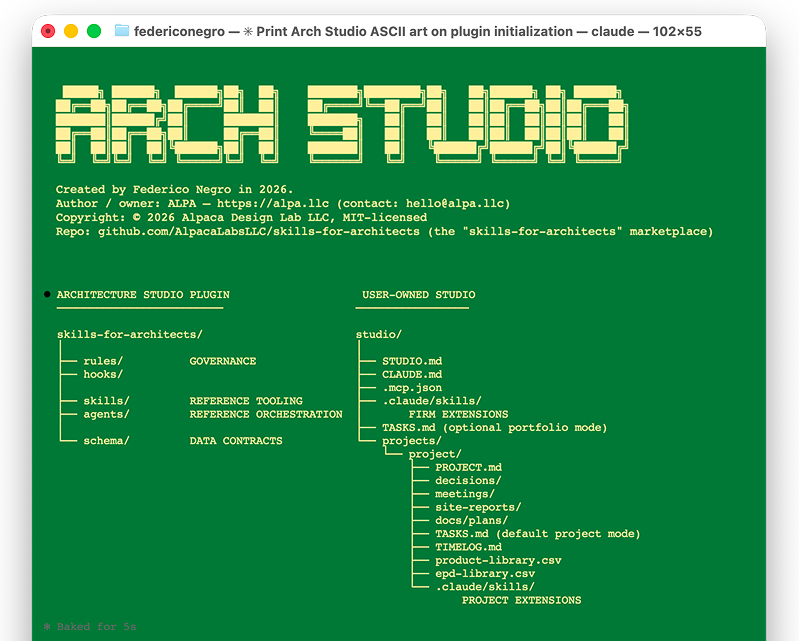This screenshot has width=799, height=641.
Task: Select the 'product-library.csv' file entry
Action: 498,560
